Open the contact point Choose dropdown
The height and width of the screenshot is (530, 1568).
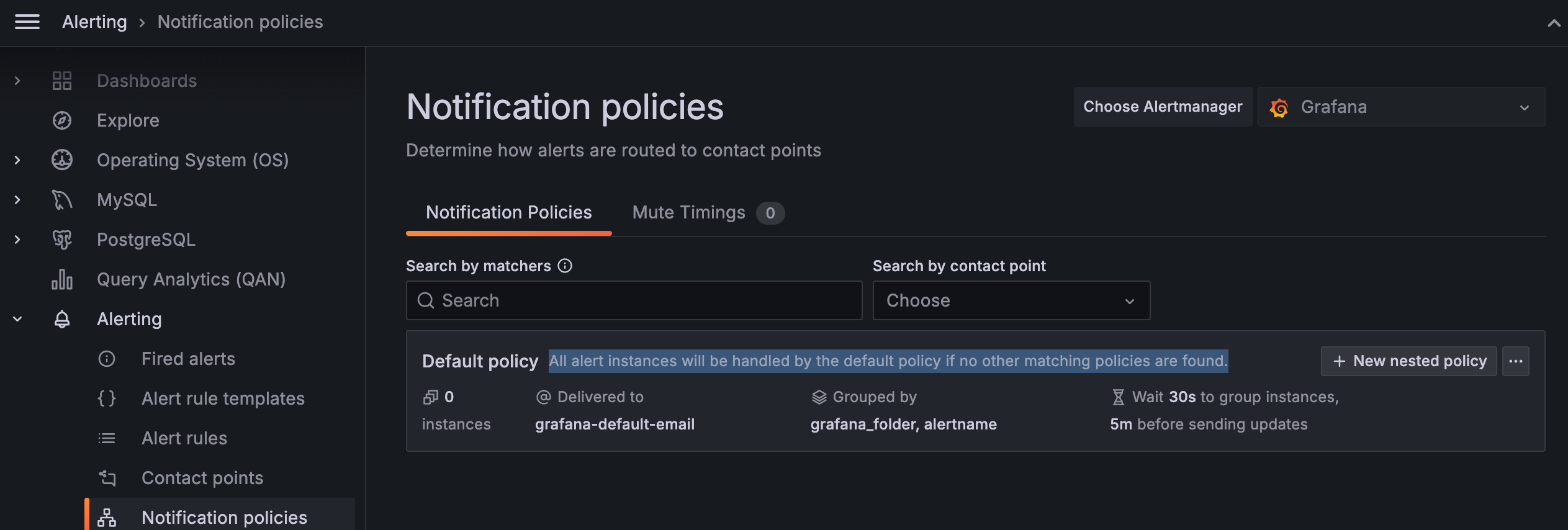(x=1011, y=300)
